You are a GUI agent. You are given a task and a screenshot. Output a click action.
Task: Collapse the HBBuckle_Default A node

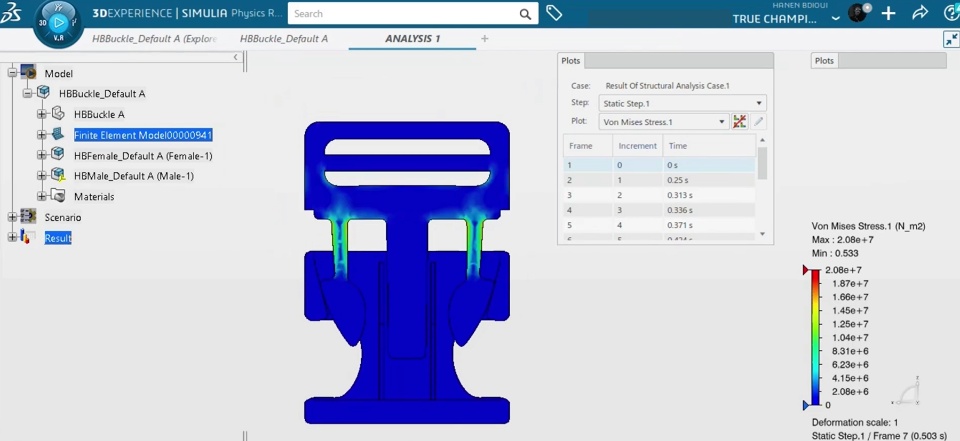[27, 94]
